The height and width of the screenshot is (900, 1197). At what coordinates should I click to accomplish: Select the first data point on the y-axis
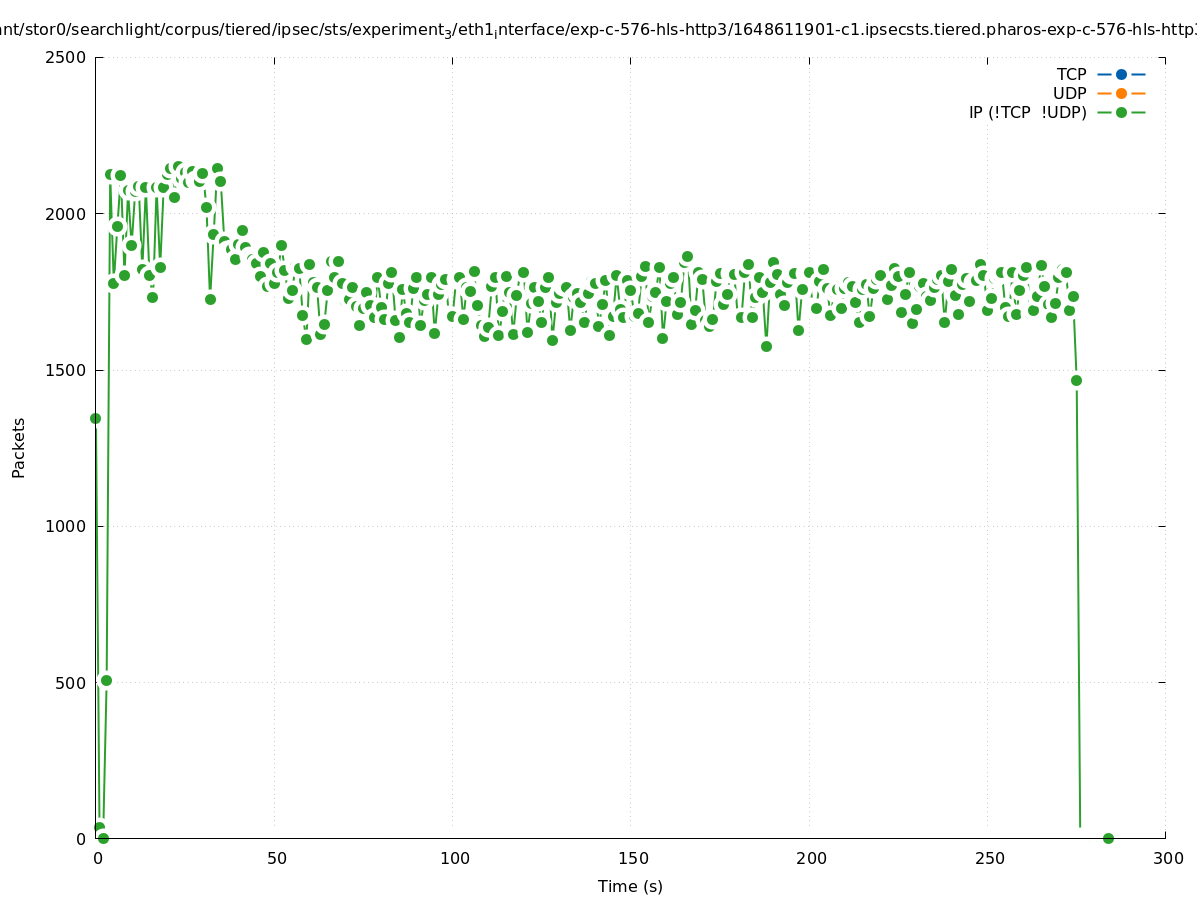click(95, 418)
